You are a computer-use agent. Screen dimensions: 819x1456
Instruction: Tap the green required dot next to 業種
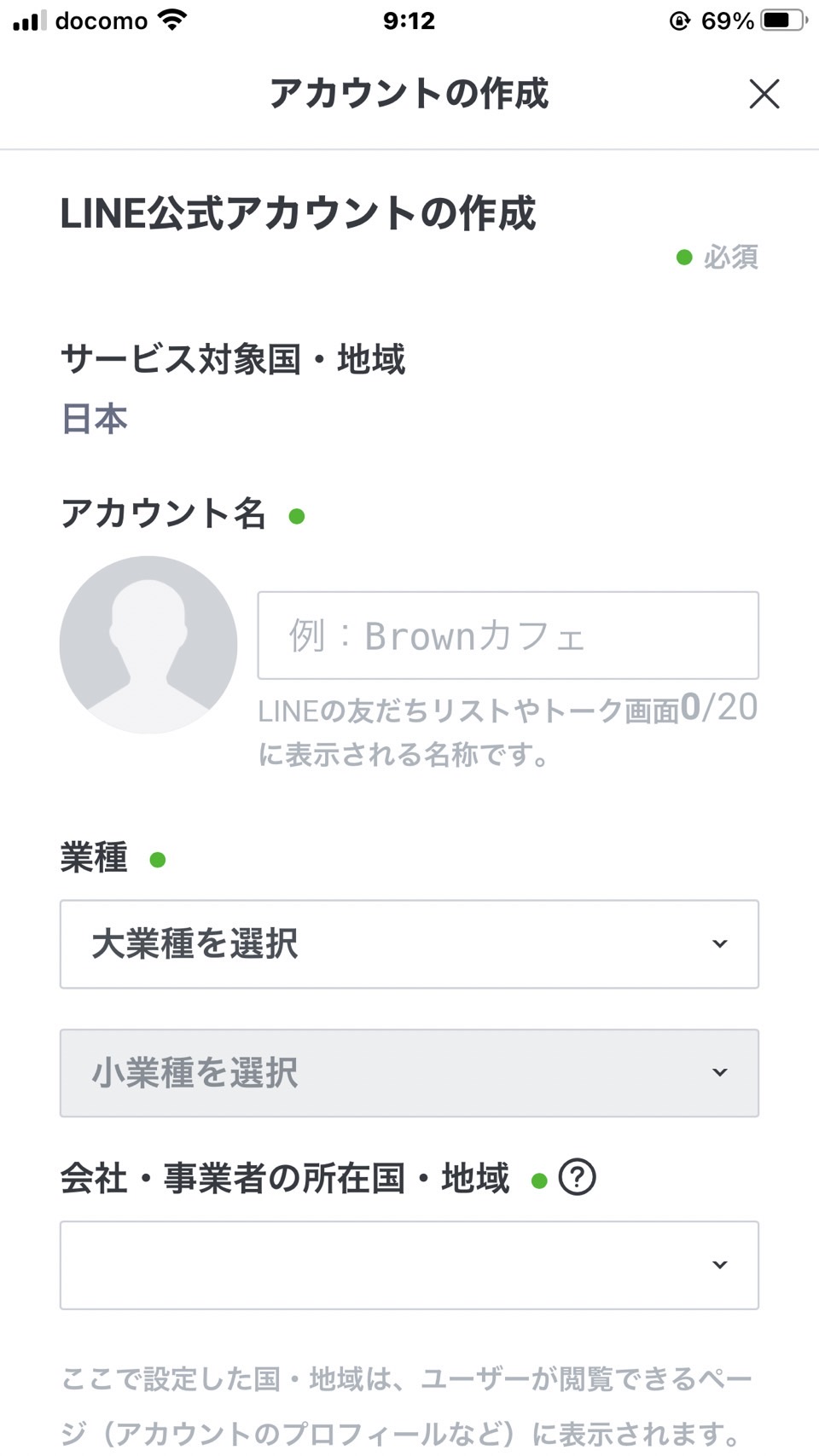(158, 859)
